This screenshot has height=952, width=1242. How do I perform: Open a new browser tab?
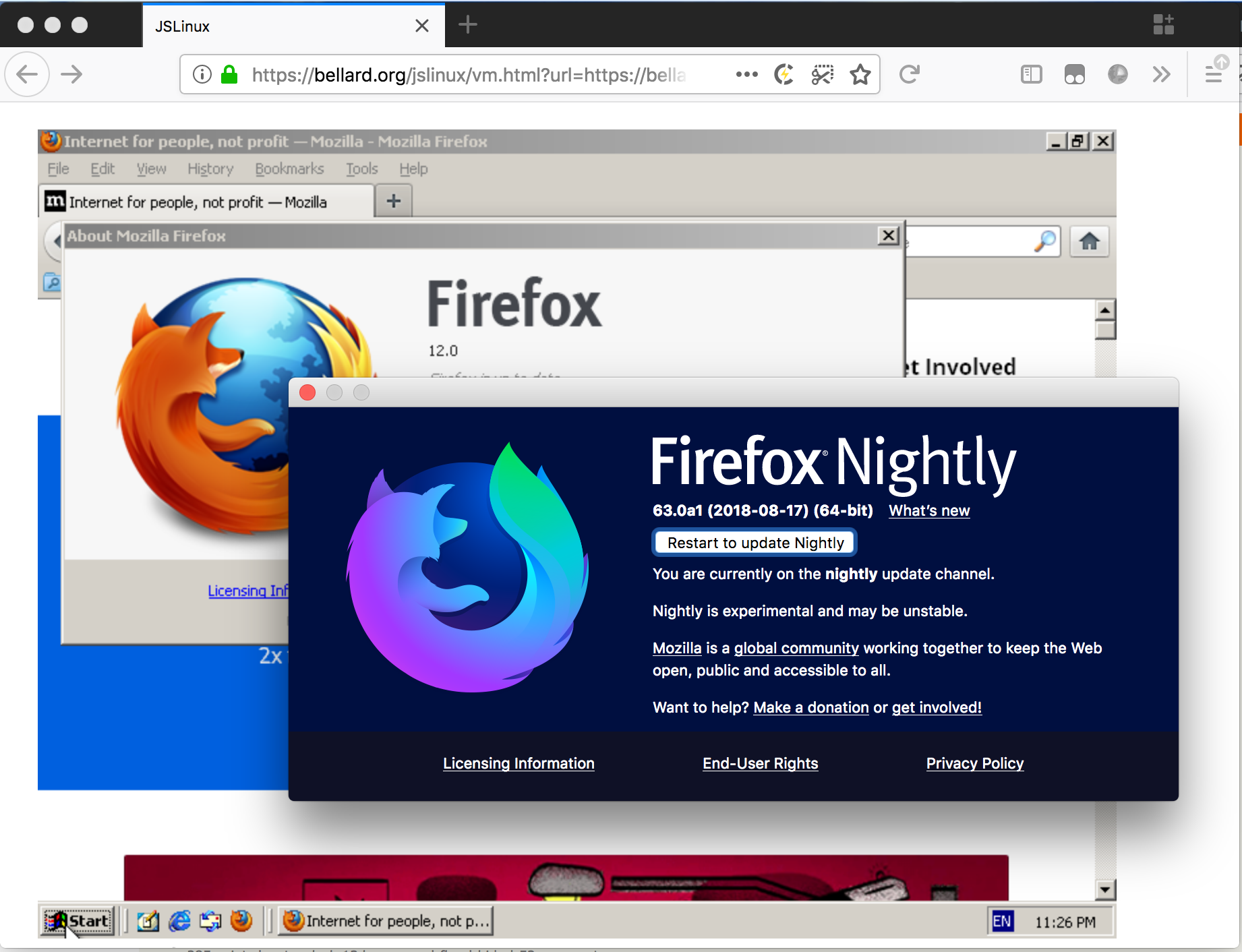(467, 26)
